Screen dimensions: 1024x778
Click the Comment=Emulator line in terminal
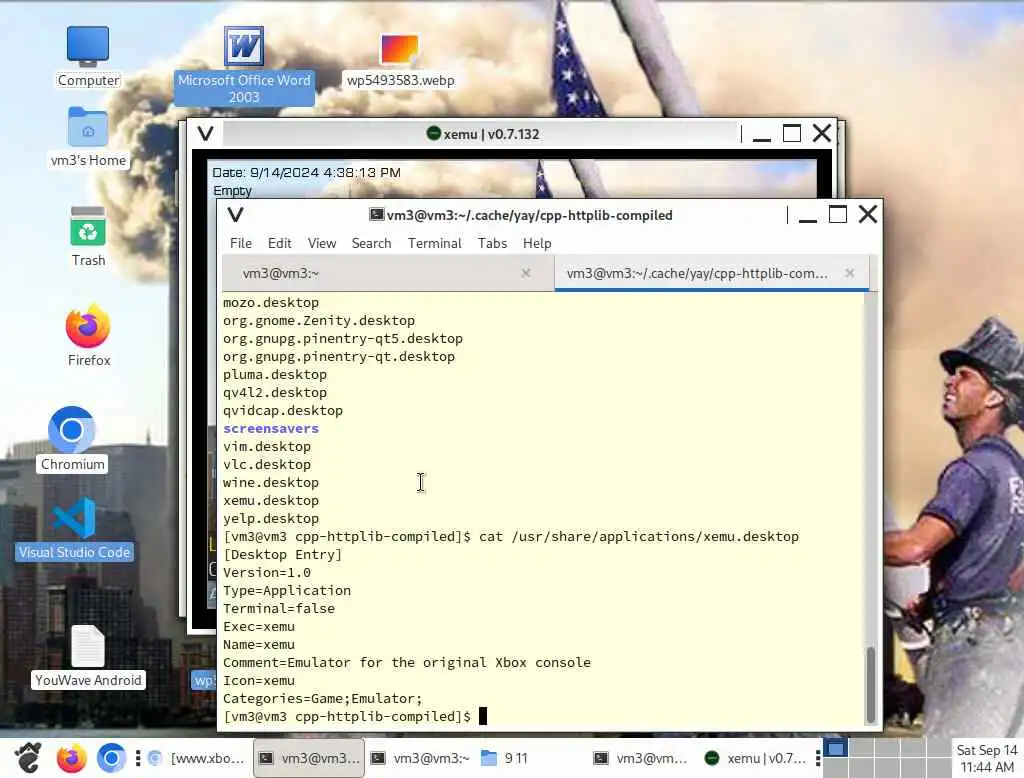click(406, 662)
